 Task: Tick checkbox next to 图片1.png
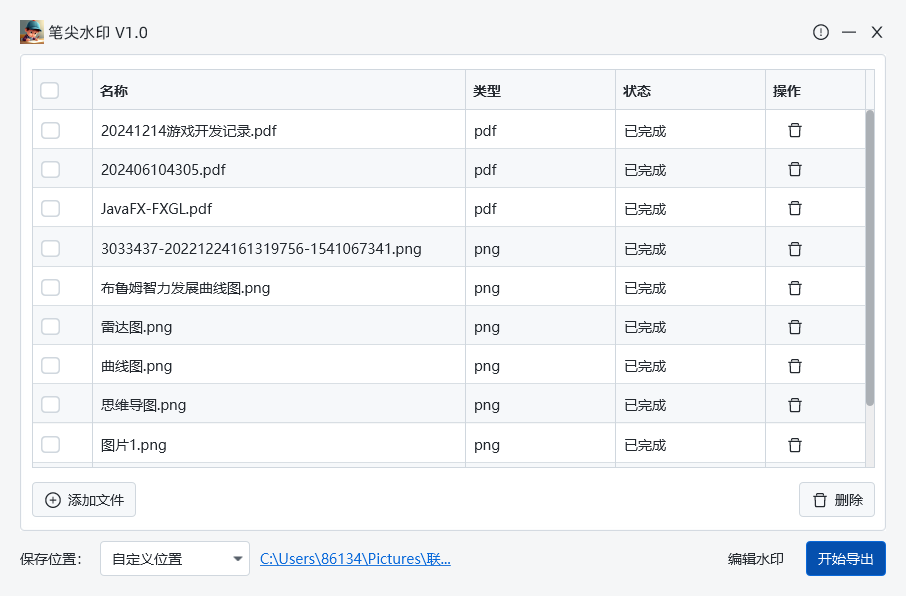[50, 444]
